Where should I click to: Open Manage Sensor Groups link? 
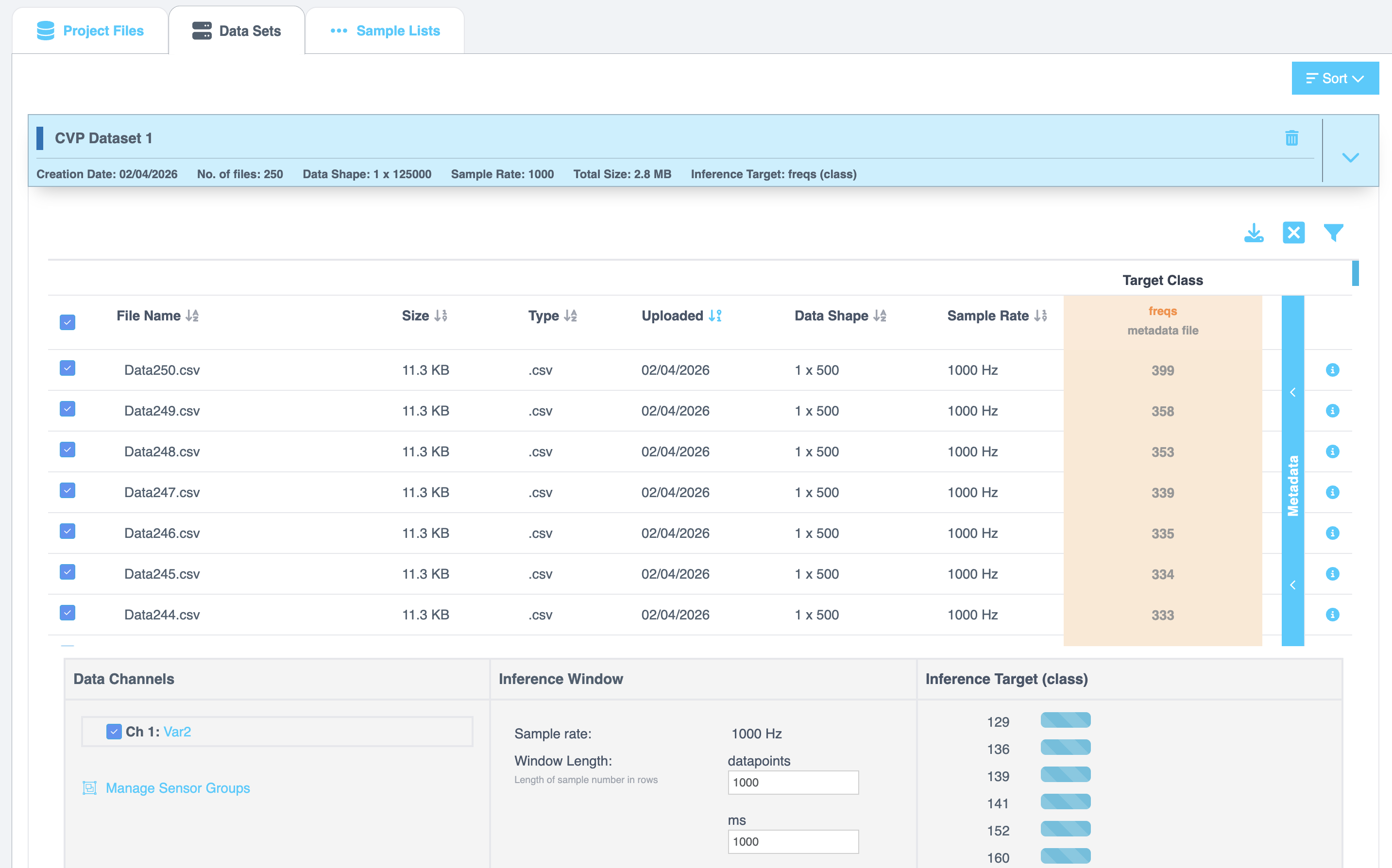[x=177, y=787]
